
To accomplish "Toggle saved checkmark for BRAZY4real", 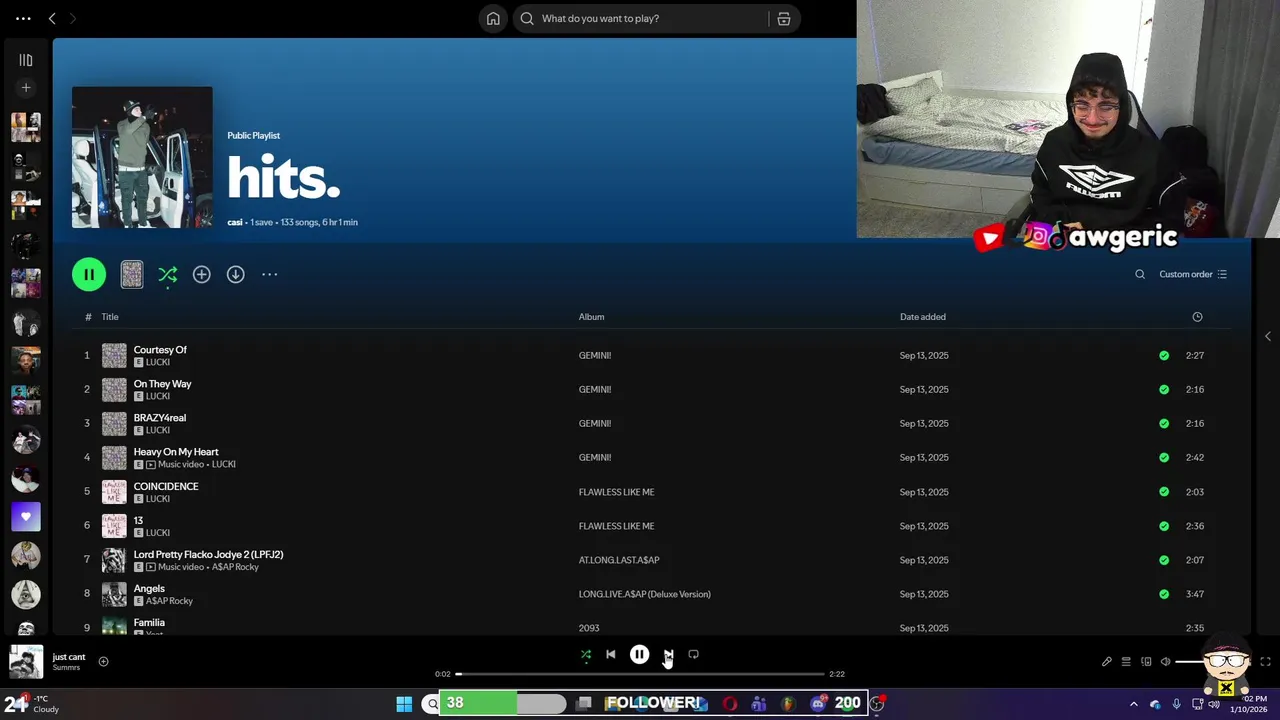I will coord(1164,424).
